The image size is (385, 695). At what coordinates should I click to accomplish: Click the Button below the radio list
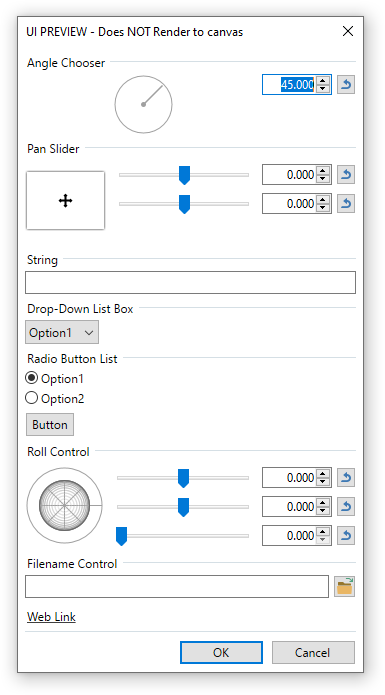[50, 425]
